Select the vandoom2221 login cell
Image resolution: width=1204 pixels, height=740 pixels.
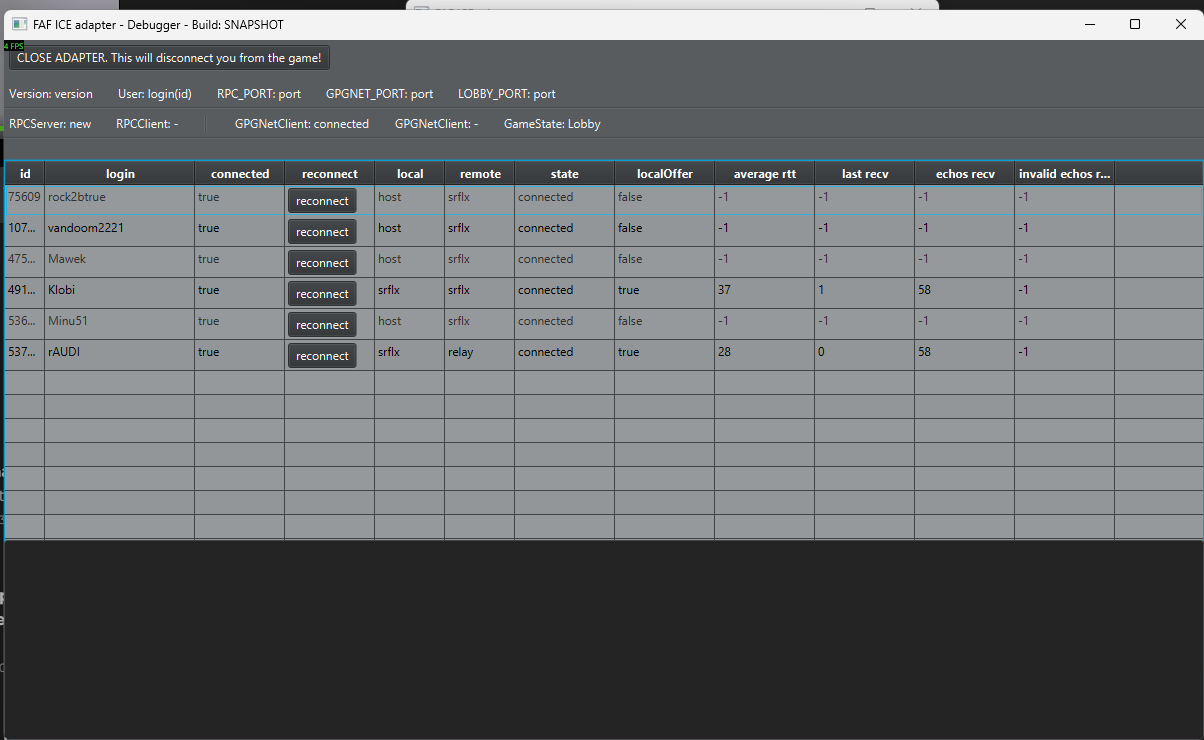120,231
